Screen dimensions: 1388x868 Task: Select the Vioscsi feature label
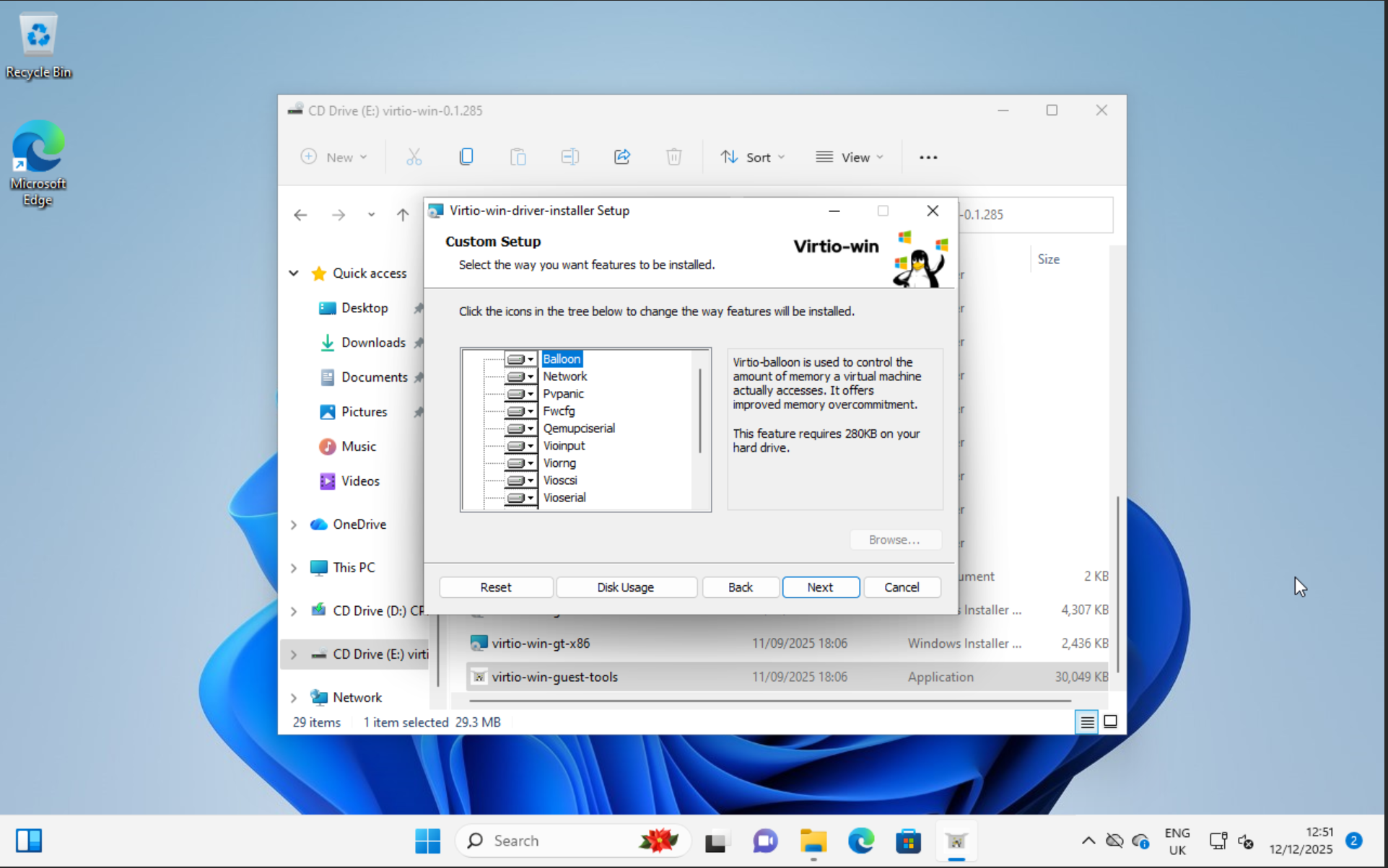560,481
